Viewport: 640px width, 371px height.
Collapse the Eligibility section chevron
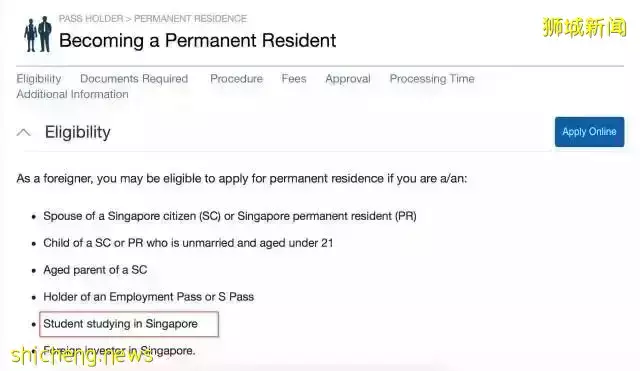tap(24, 132)
